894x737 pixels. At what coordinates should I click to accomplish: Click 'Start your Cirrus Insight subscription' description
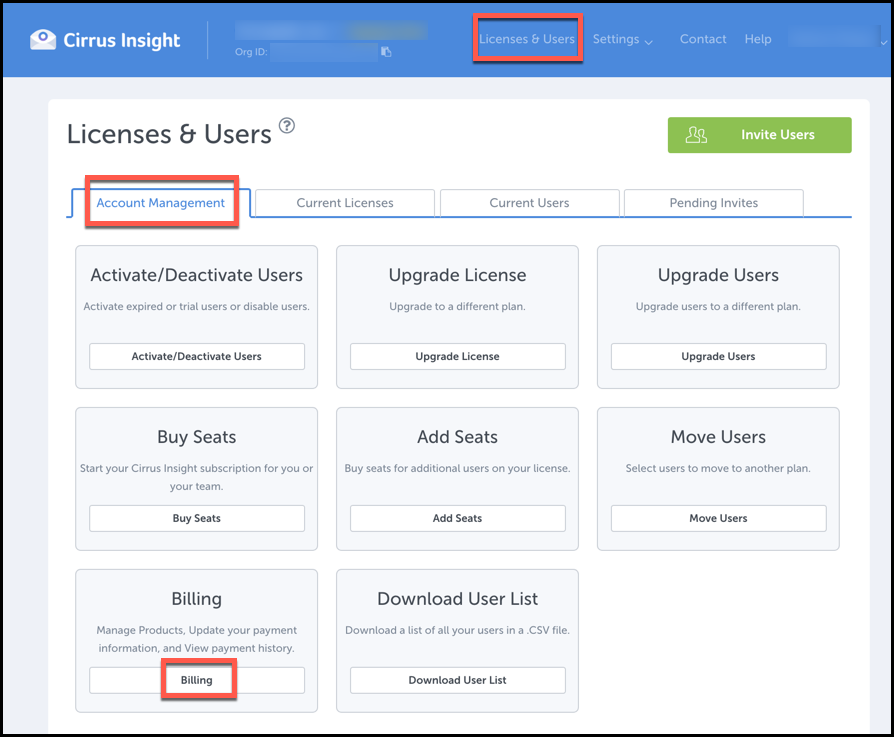click(197, 477)
